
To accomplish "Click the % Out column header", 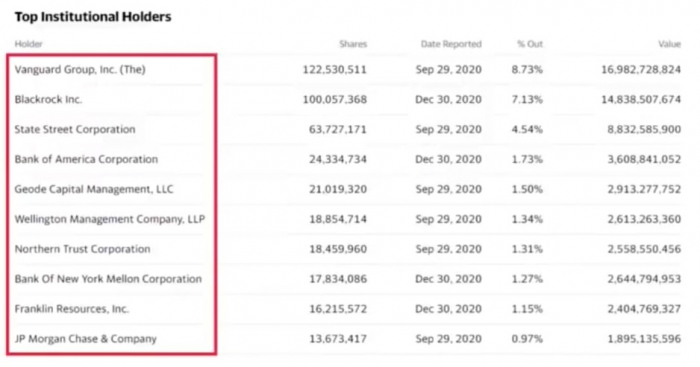I will click(530, 44).
